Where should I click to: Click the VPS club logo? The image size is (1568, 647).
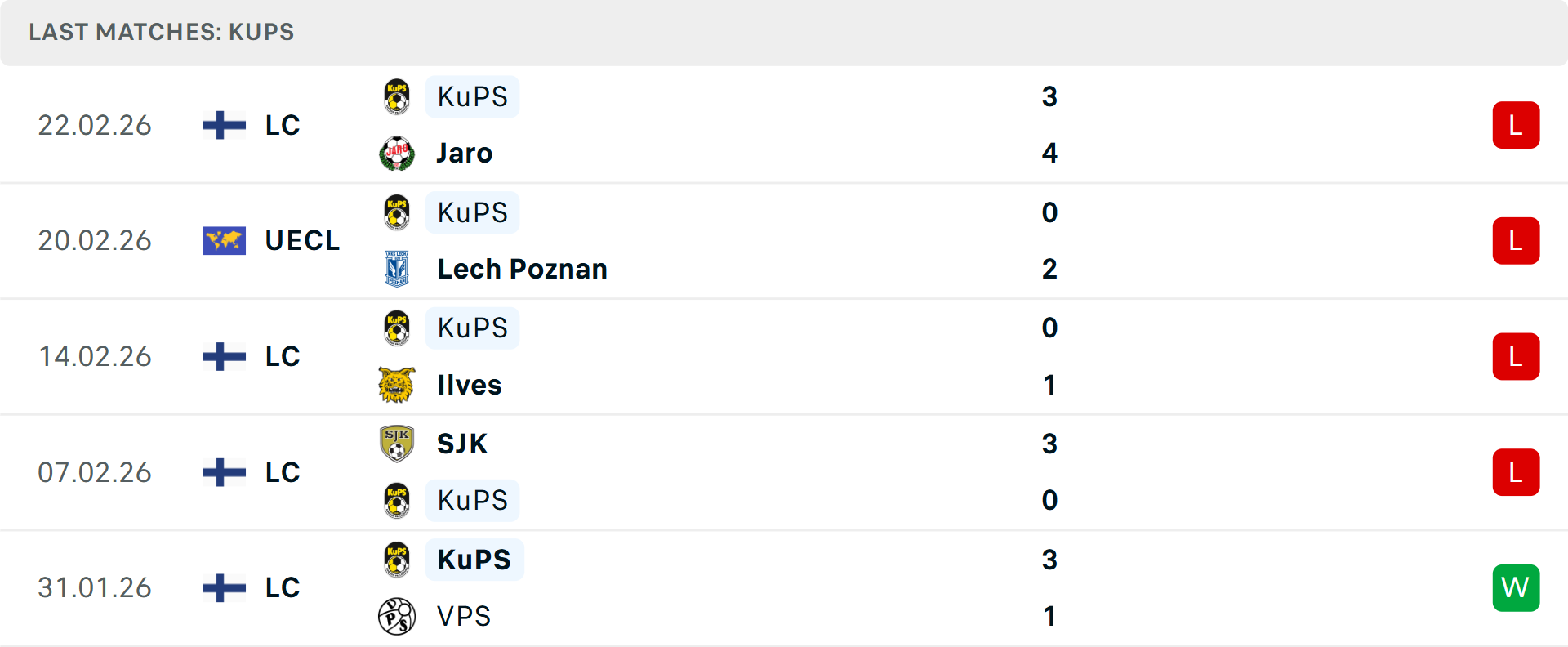(x=397, y=616)
